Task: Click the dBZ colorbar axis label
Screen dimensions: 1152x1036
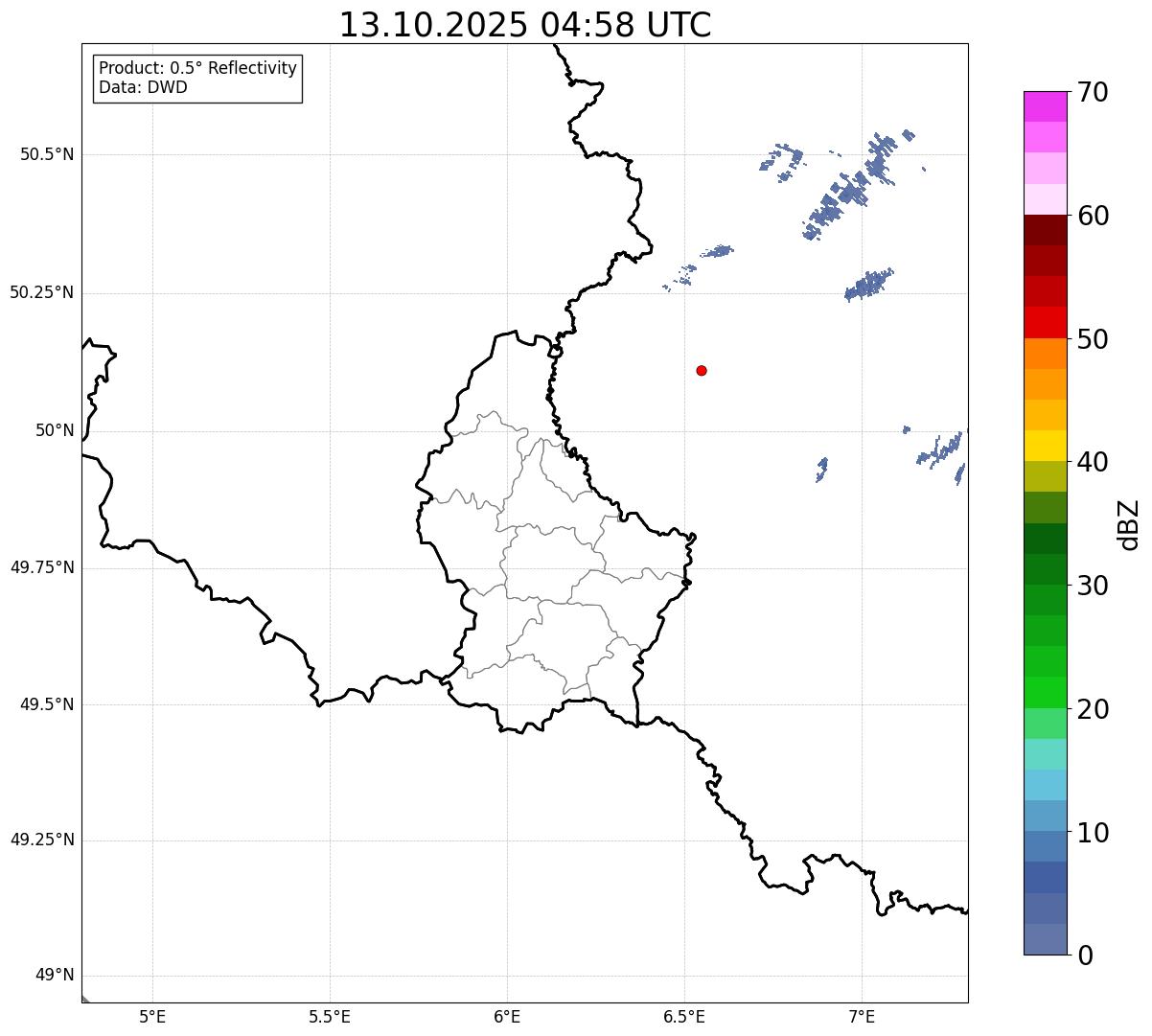Action: (1129, 524)
